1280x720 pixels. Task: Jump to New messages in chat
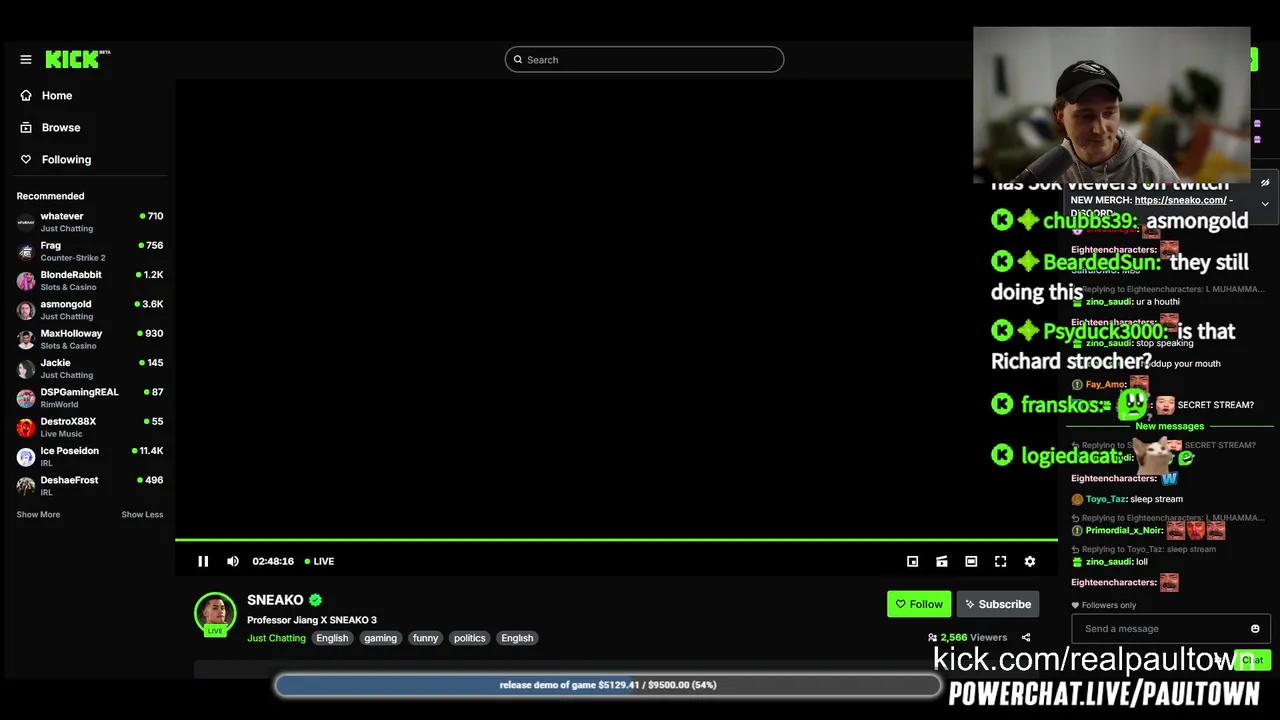pos(1170,426)
